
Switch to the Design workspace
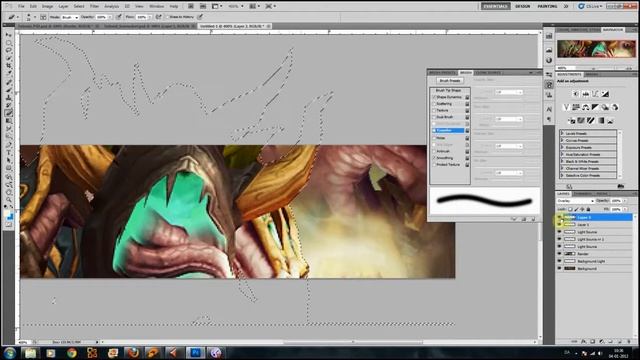pos(522,6)
